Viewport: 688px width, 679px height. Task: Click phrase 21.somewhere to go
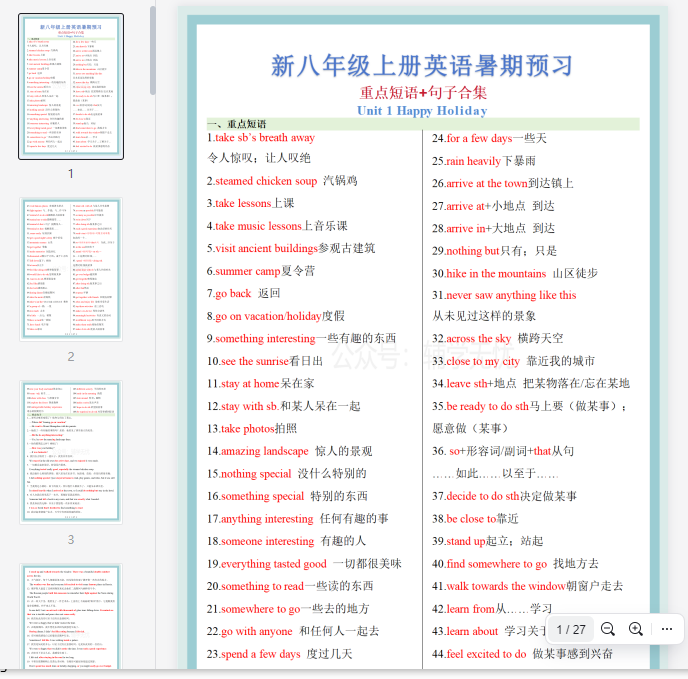[253, 609]
